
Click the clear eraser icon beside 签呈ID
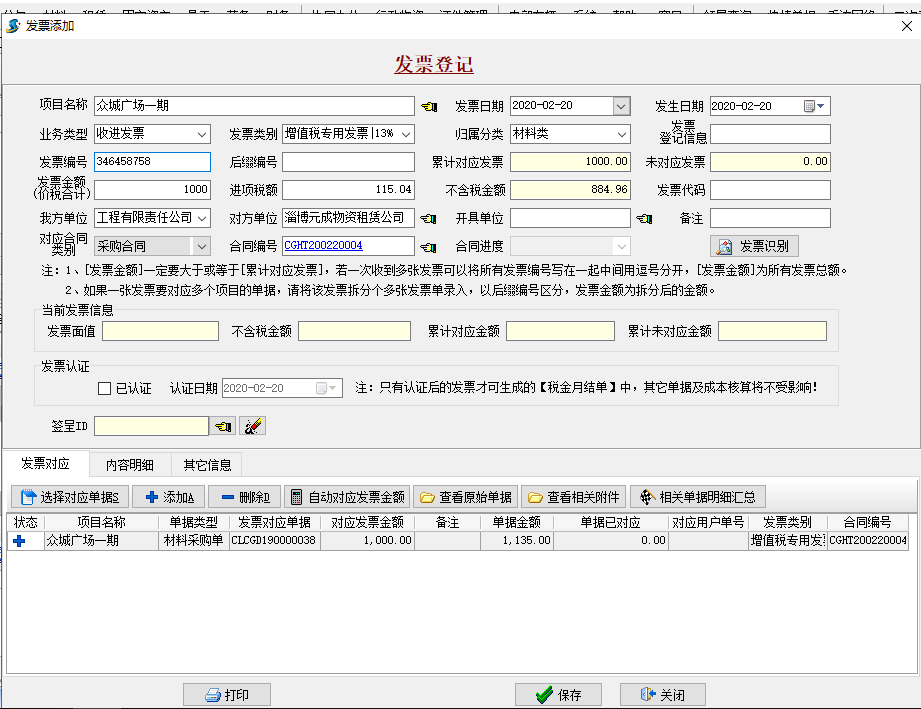pos(253,426)
